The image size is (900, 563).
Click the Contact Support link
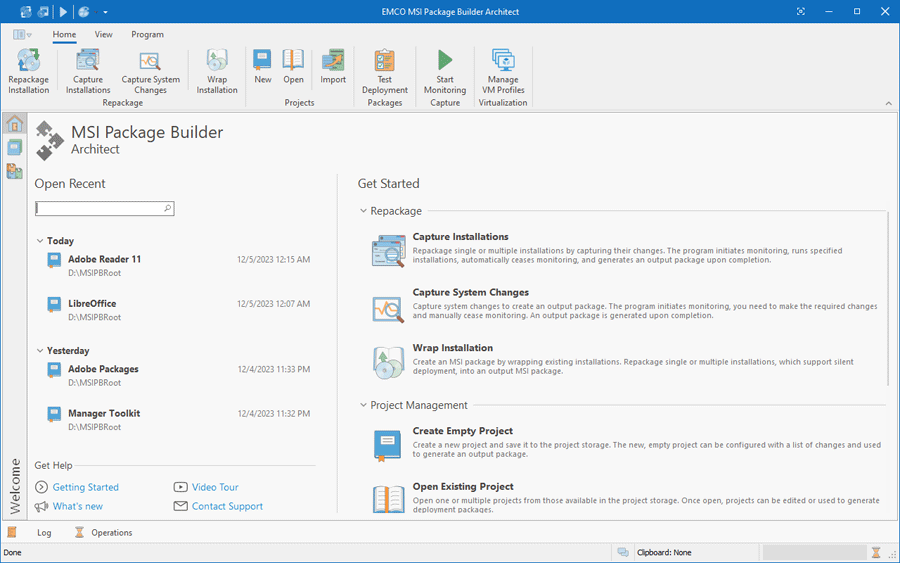coord(227,506)
